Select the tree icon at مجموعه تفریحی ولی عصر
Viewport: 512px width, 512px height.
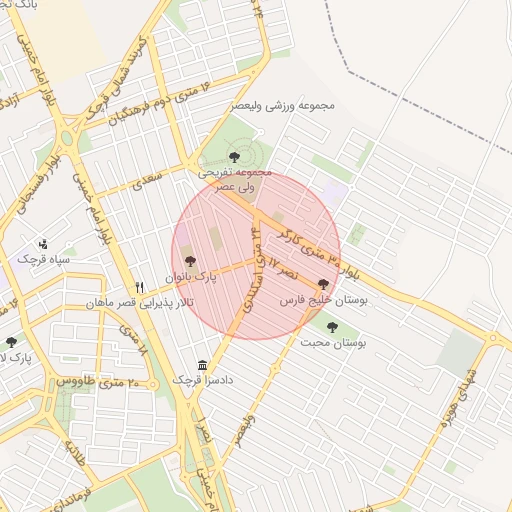(234, 157)
